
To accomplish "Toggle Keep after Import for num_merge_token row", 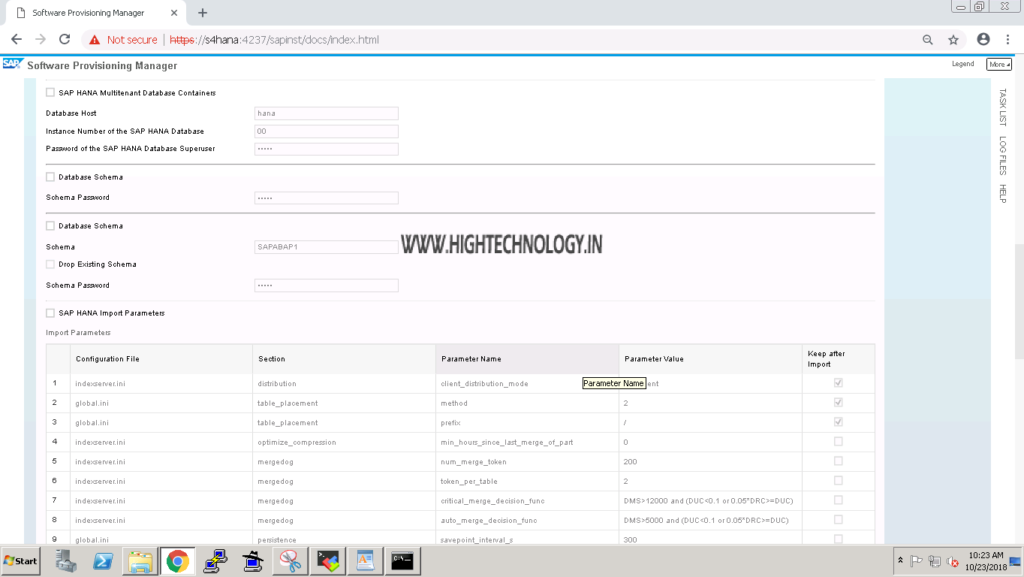I will point(838,461).
